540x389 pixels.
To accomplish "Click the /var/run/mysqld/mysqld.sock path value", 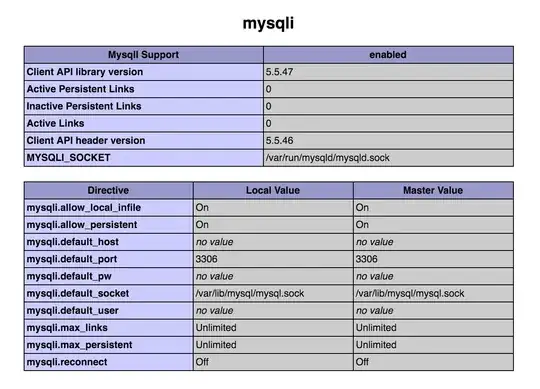I will [x=327, y=158].
